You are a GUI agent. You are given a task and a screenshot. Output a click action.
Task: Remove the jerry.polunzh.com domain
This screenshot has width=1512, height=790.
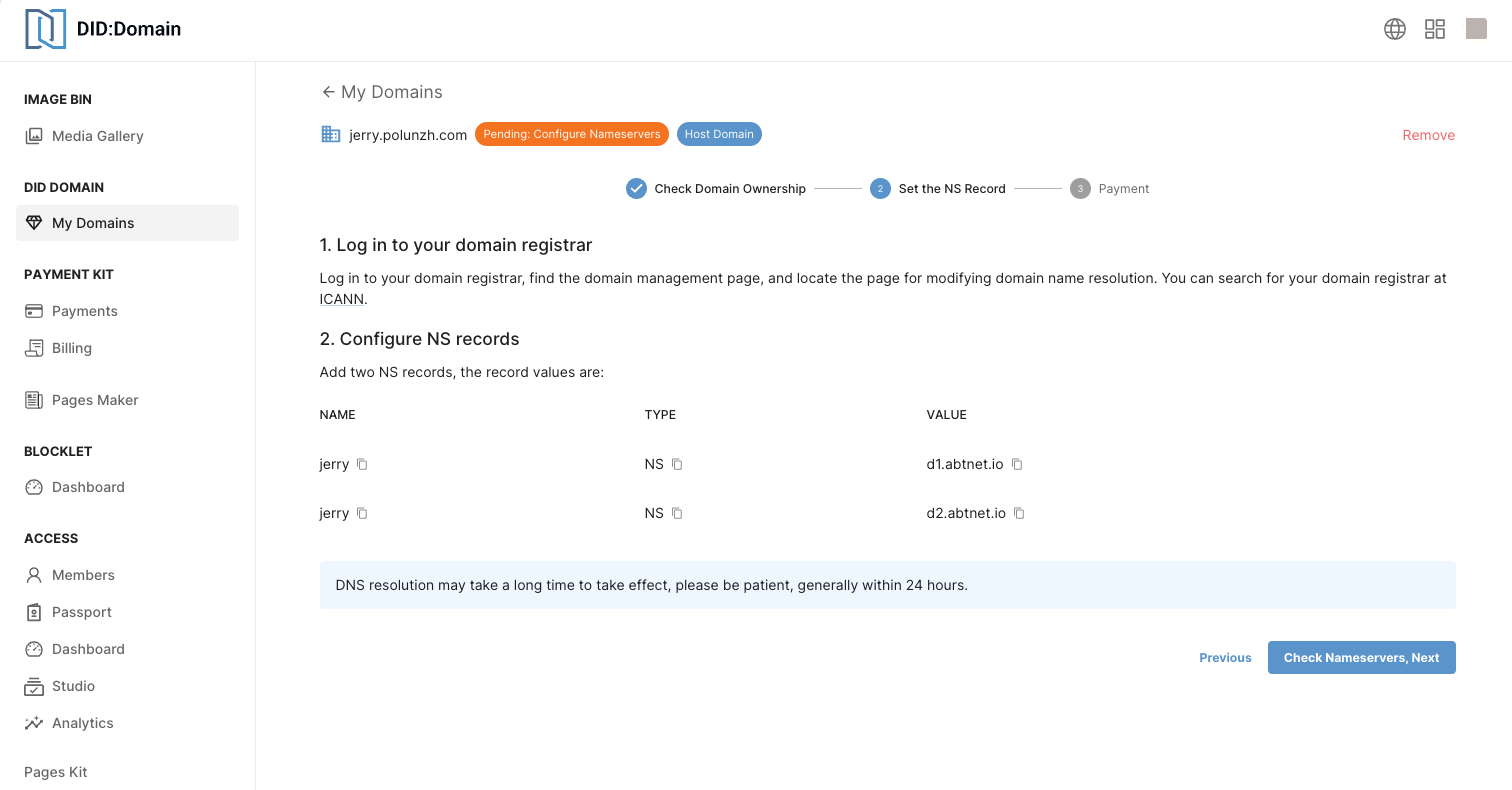click(x=1428, y=135)
